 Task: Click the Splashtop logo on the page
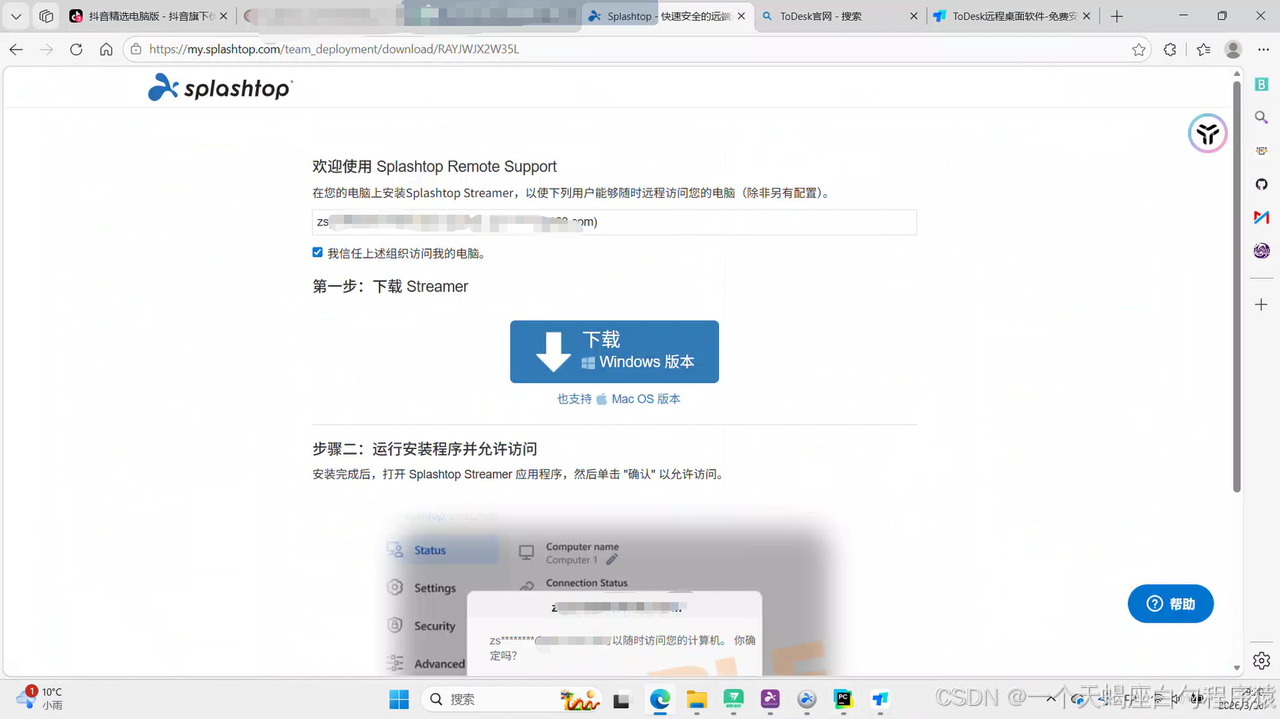point(219,88)
